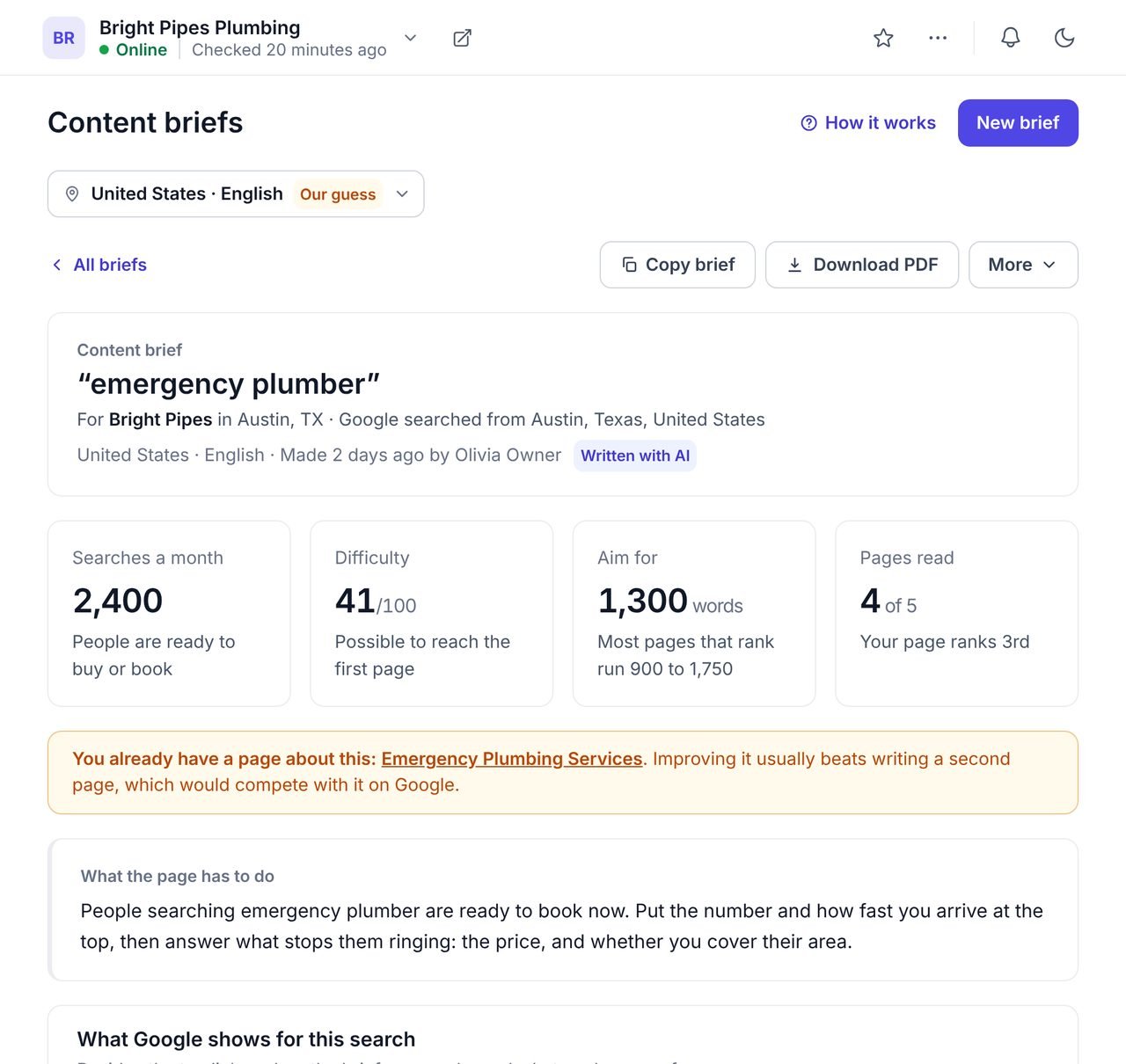
Task: Click the Possible to reach the first page text
Action: click(x=422, y=655)
